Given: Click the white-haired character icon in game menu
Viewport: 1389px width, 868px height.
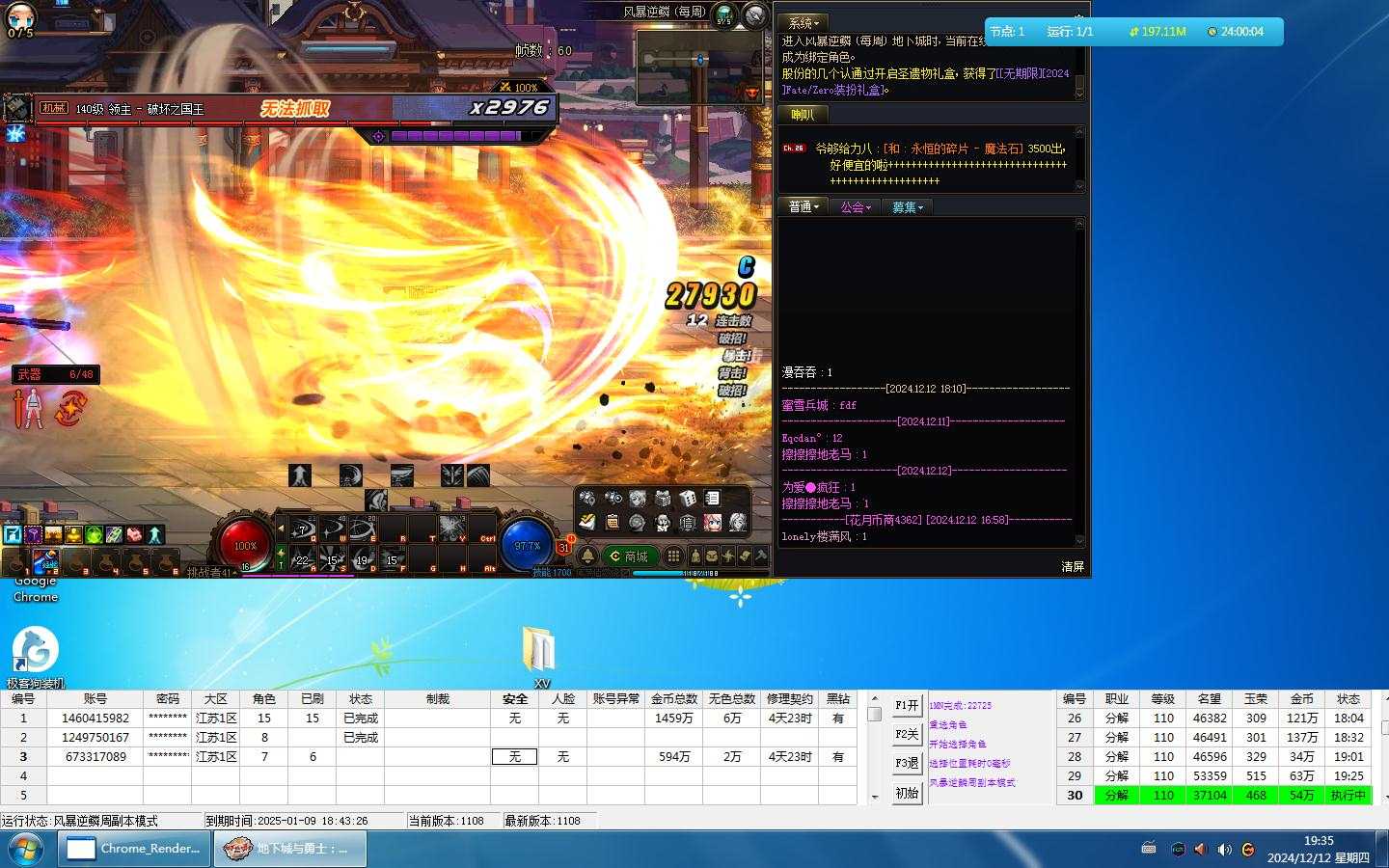Looking at the screenshot, I should click(738, 523).
